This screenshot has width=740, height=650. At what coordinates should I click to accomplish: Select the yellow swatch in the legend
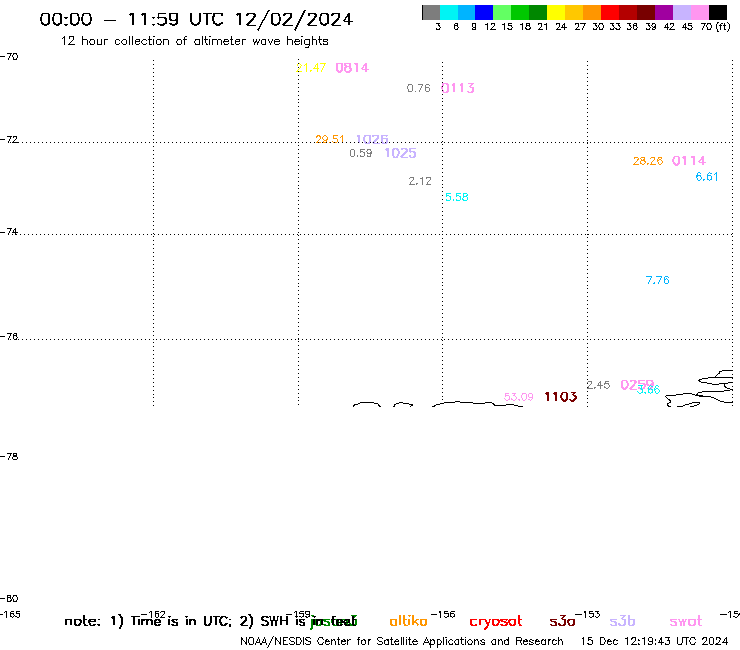click(x=556, y=13)
